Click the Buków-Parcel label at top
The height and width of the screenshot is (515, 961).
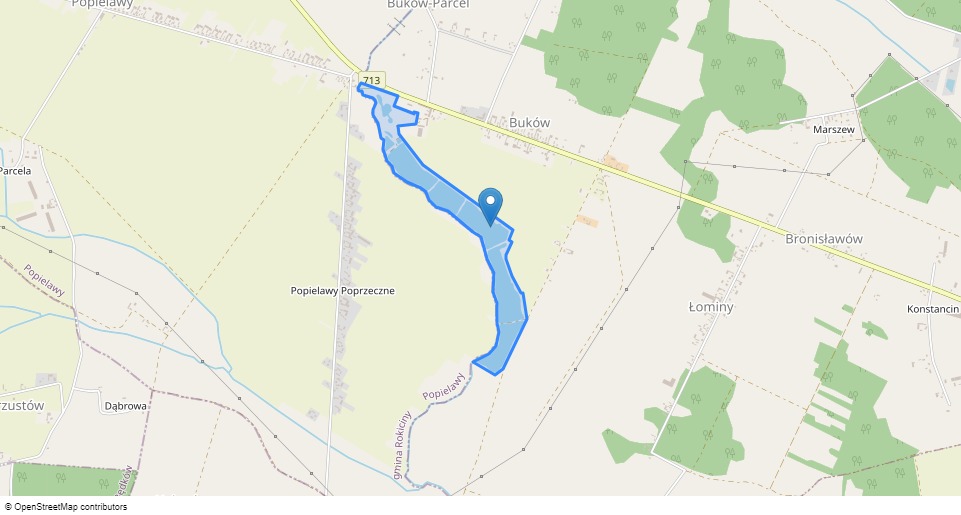[x=428, y=4]
